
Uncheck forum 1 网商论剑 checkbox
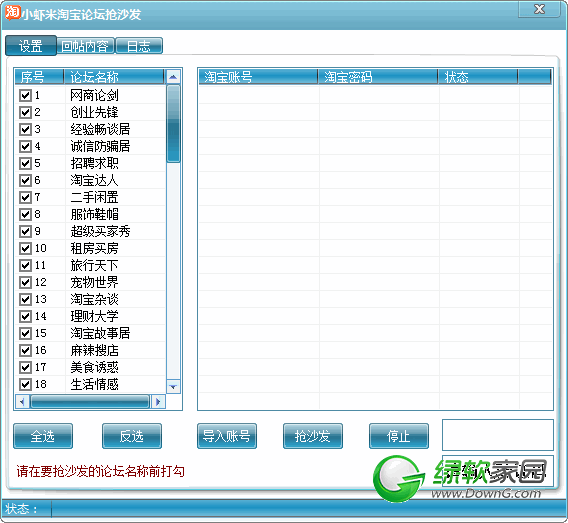point(25,96)
